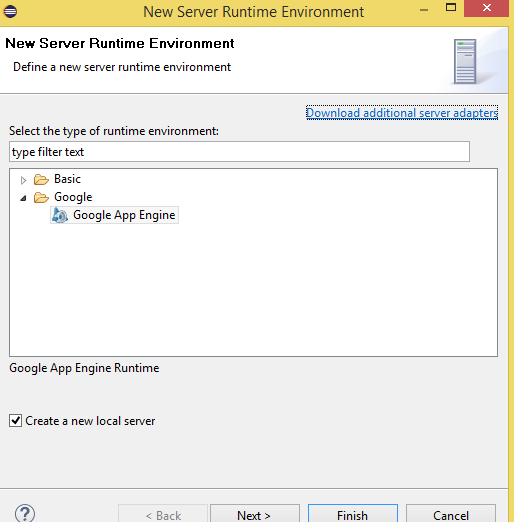Maximize the dialog window

pyautogui.click(x=451, y=8)
